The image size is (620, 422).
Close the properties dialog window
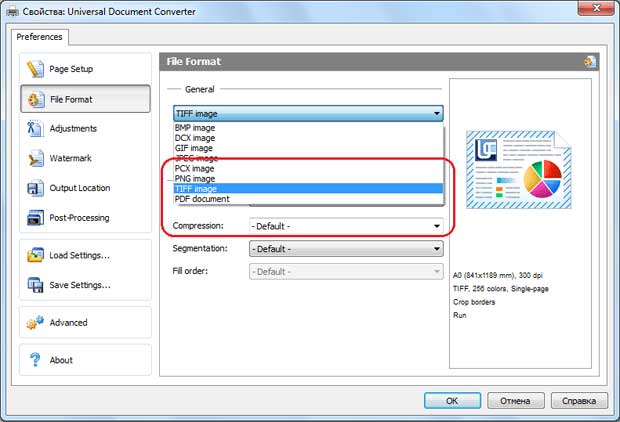coord(597,8)
